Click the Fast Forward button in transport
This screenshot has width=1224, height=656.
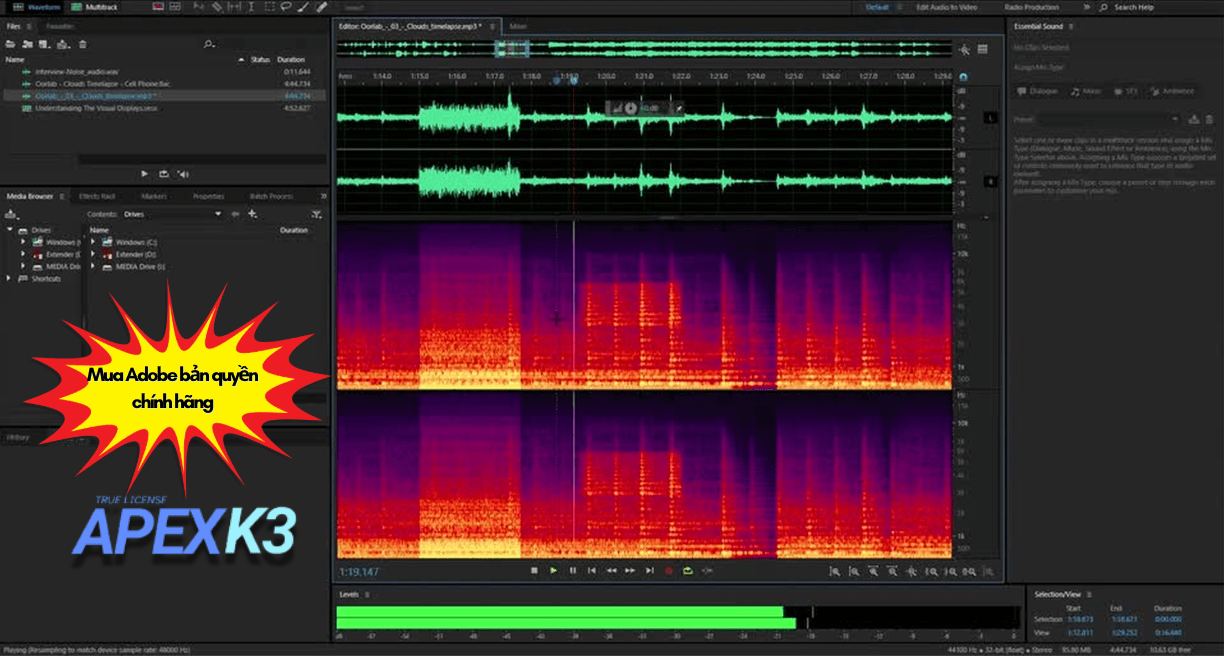pos(630,570)
